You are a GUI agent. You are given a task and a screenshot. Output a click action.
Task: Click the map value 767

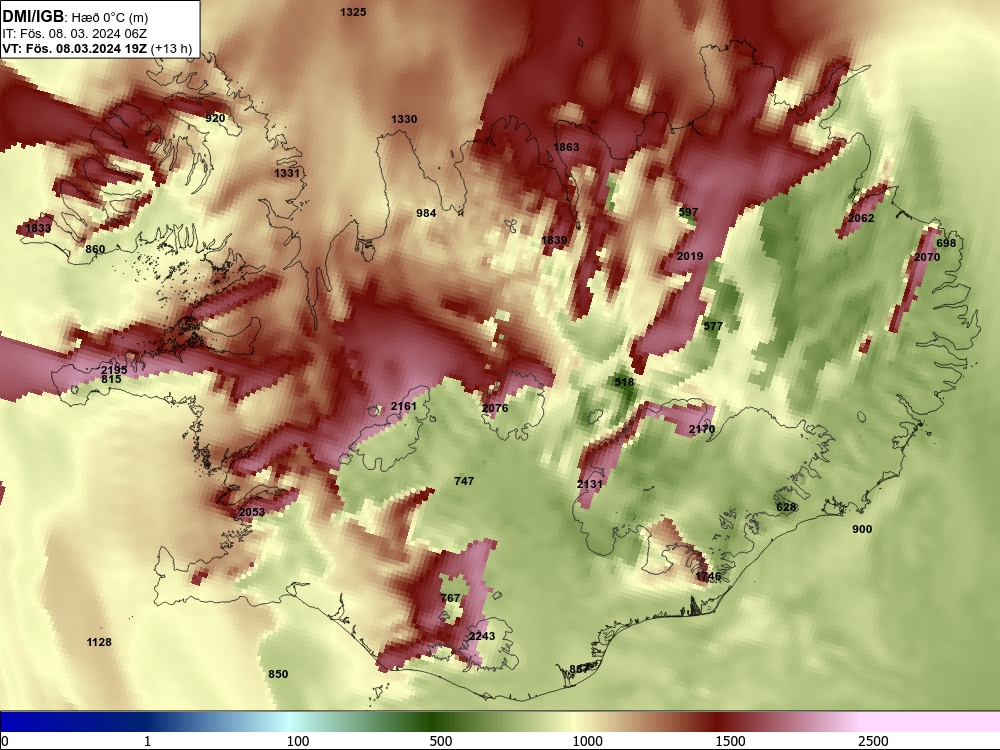click(x=450, y=598)
